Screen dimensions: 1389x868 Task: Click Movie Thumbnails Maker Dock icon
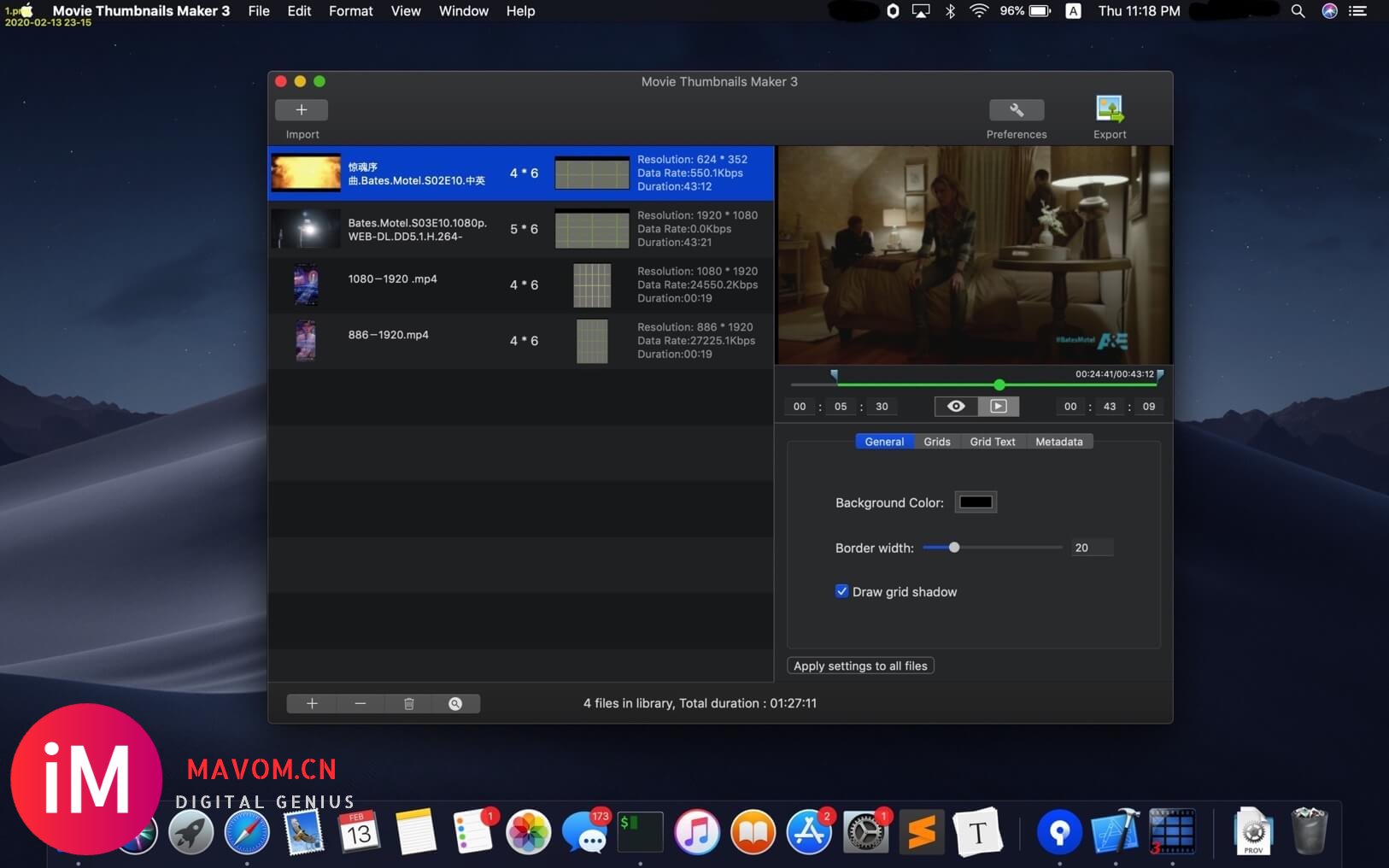(1172, 831)
